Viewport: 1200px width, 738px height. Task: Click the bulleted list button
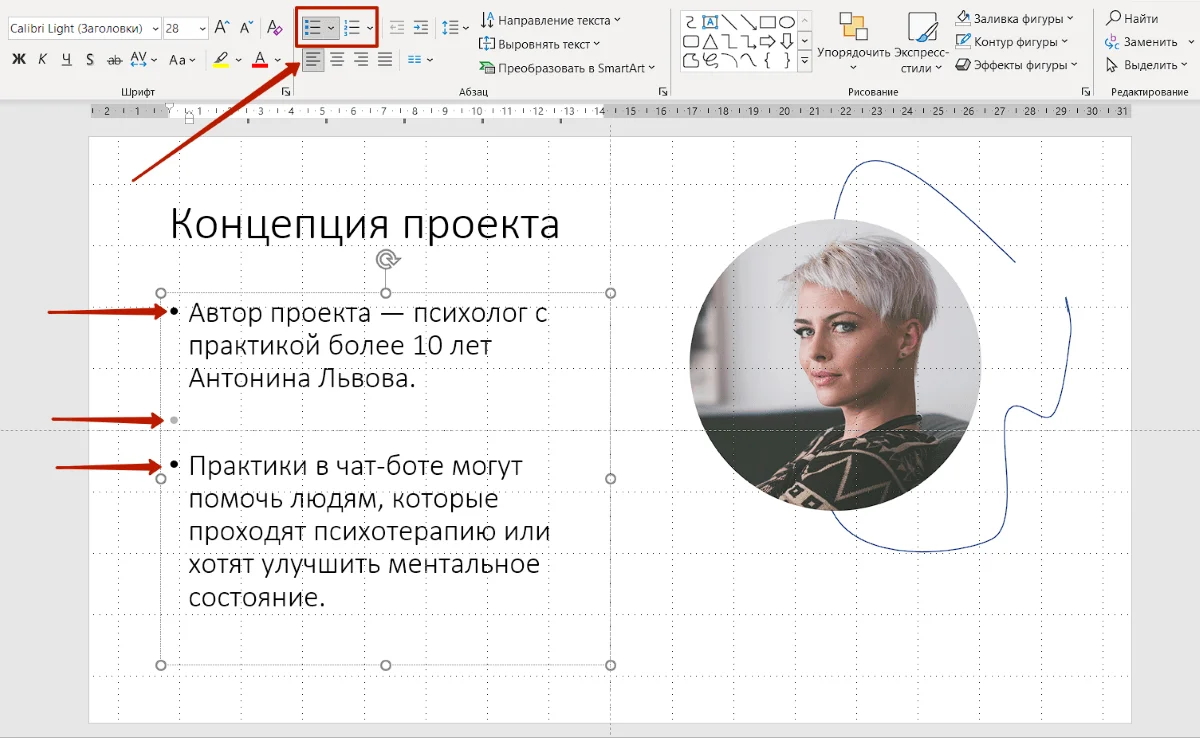[x=313, y=28]
